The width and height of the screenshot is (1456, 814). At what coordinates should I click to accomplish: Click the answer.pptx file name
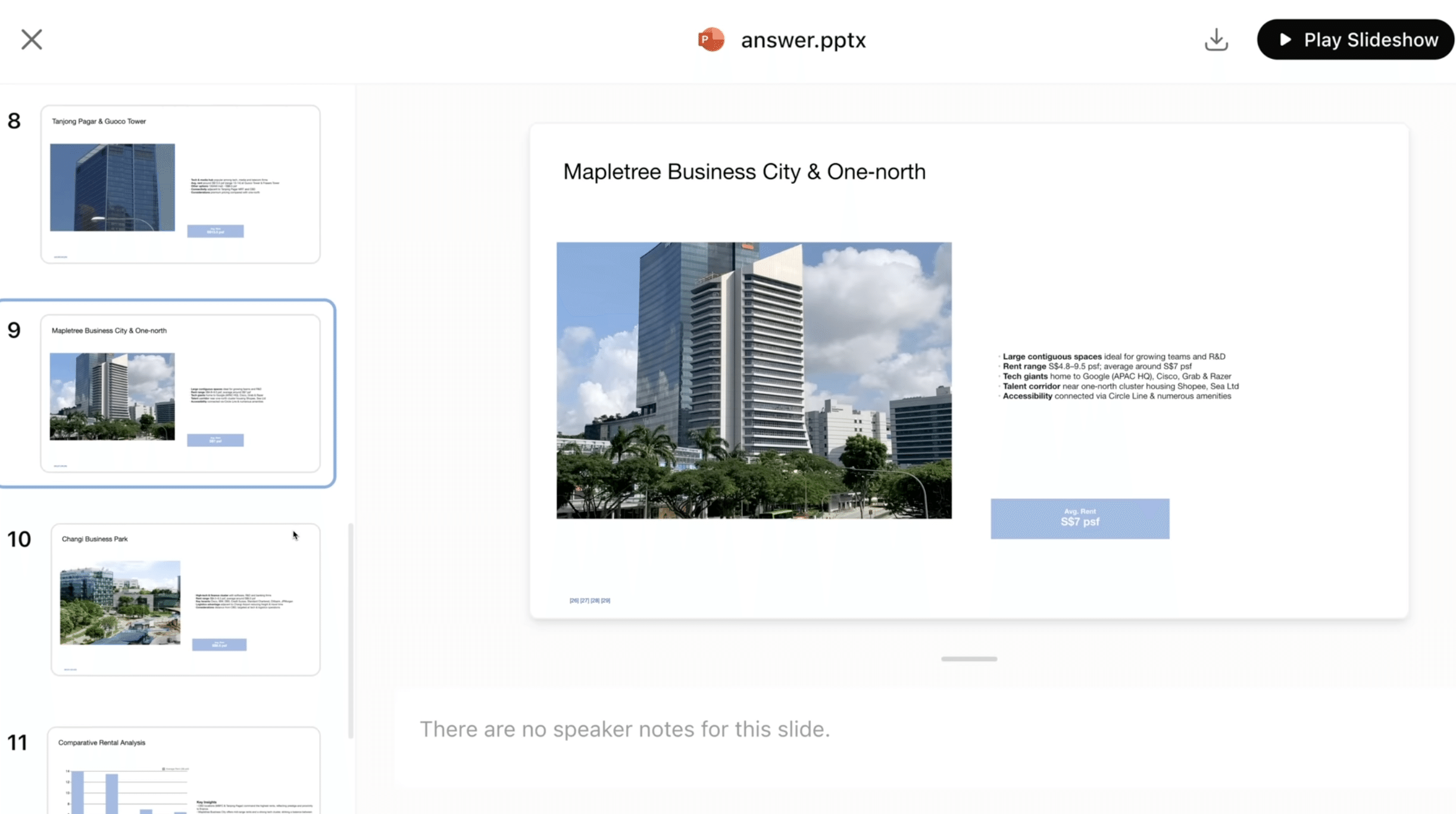point(803,40)
